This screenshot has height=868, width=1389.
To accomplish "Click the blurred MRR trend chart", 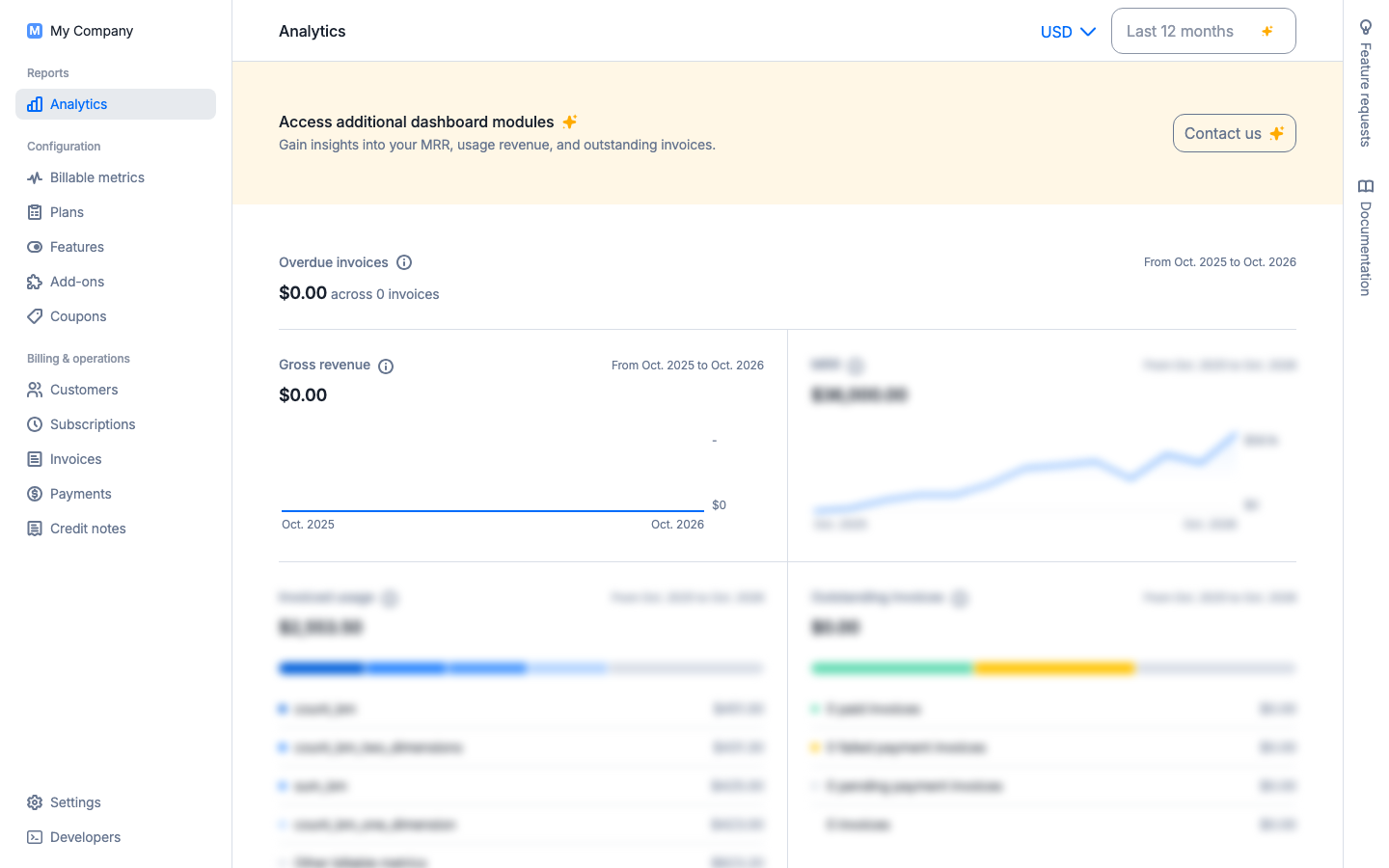I will (1026, 471).
